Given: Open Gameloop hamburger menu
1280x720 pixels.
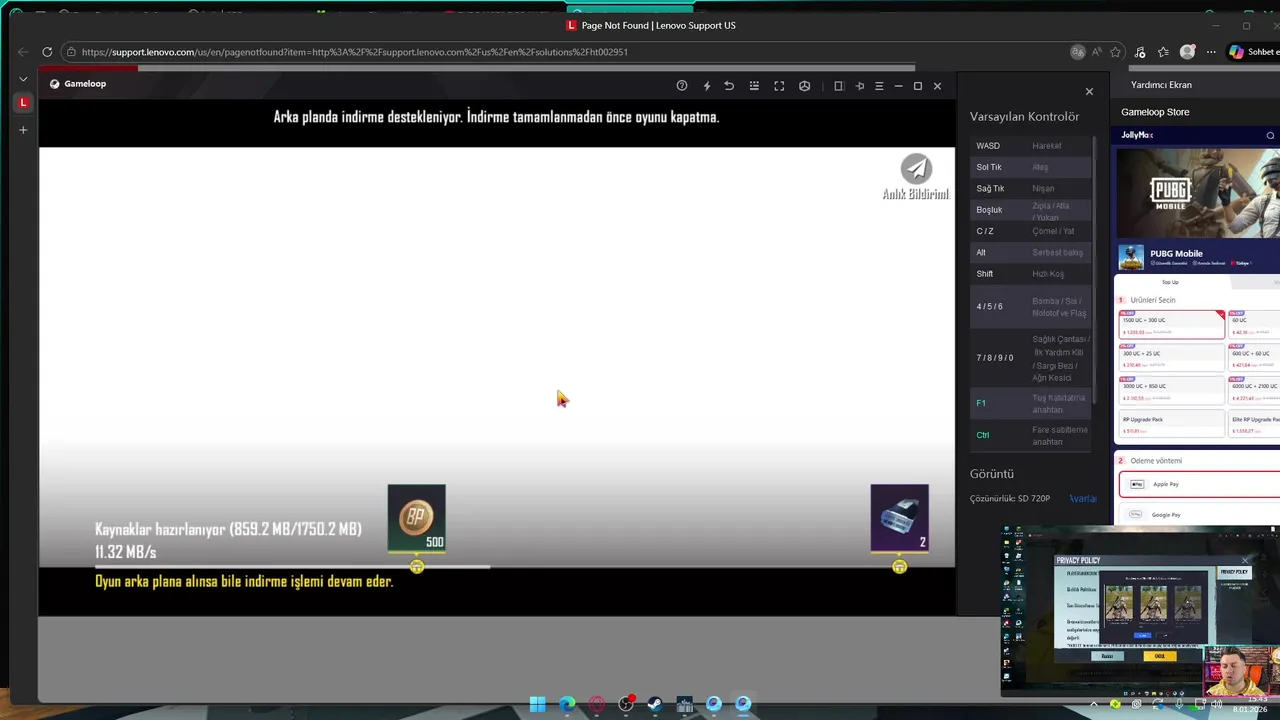Looking at the screenshot, I should (x=879, y=86).
